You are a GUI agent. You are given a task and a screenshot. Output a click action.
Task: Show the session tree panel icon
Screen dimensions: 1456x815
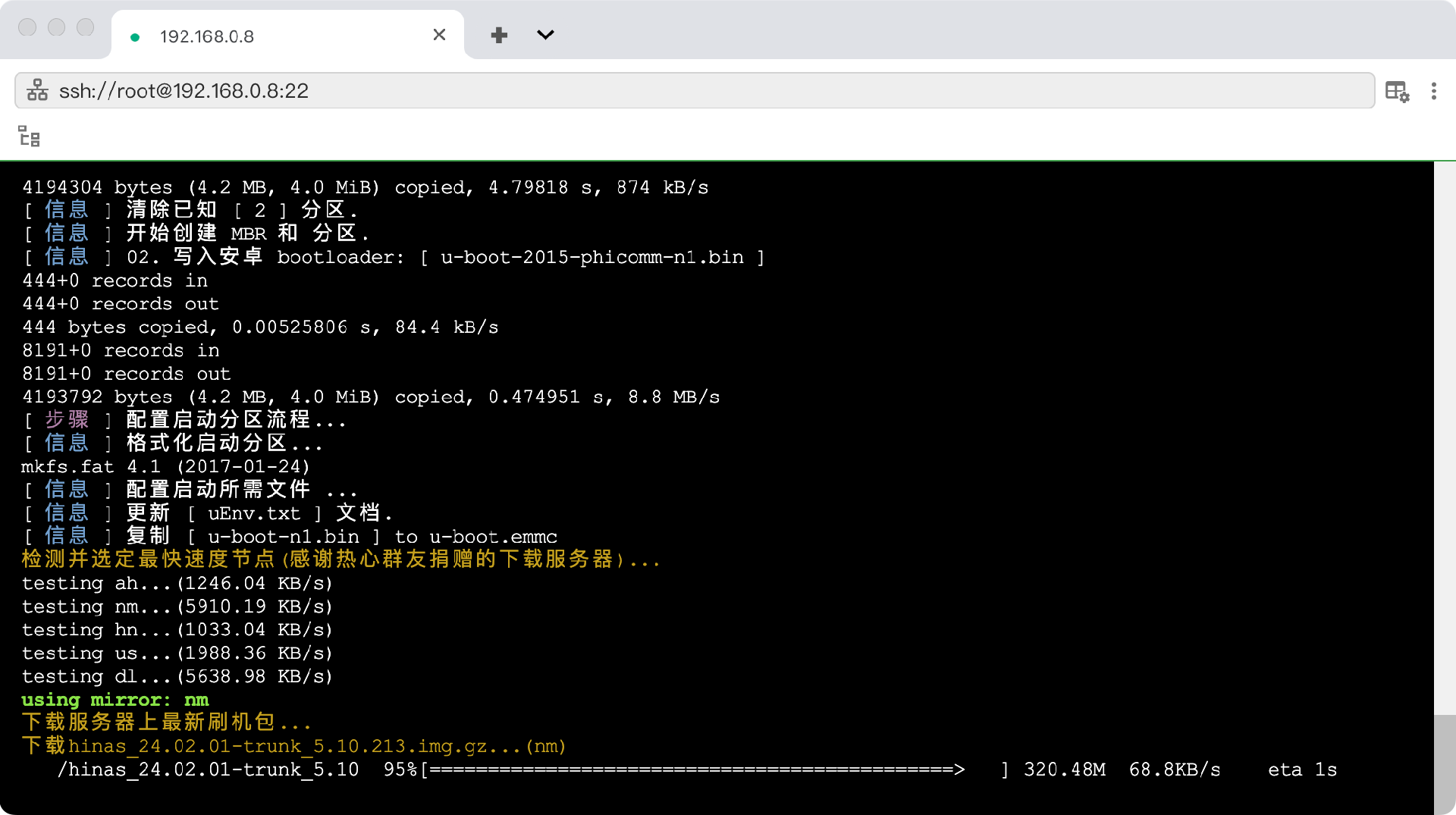[x=29, y=136]
